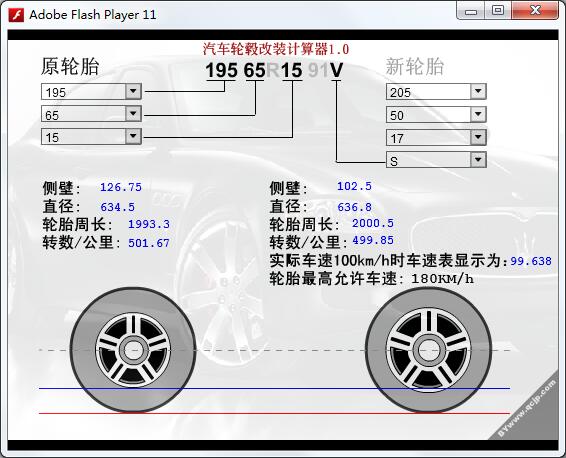Screen dimensions: 566x458
Task: Open the original tire width dropdown showing 195
Action: point(91,92)
